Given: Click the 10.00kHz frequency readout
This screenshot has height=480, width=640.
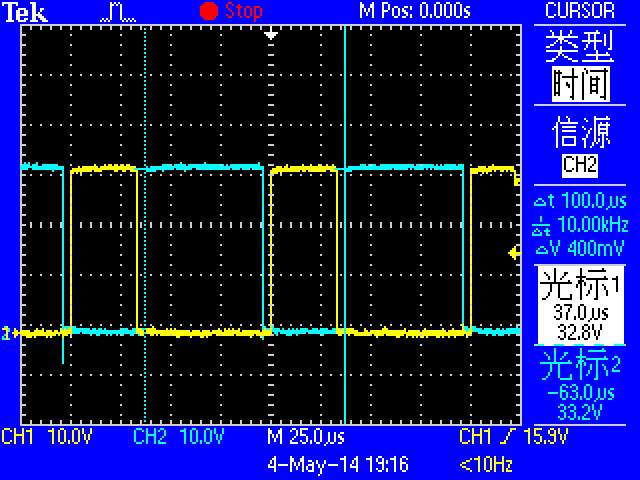Looking at the screenshot, I should (580, 224).
